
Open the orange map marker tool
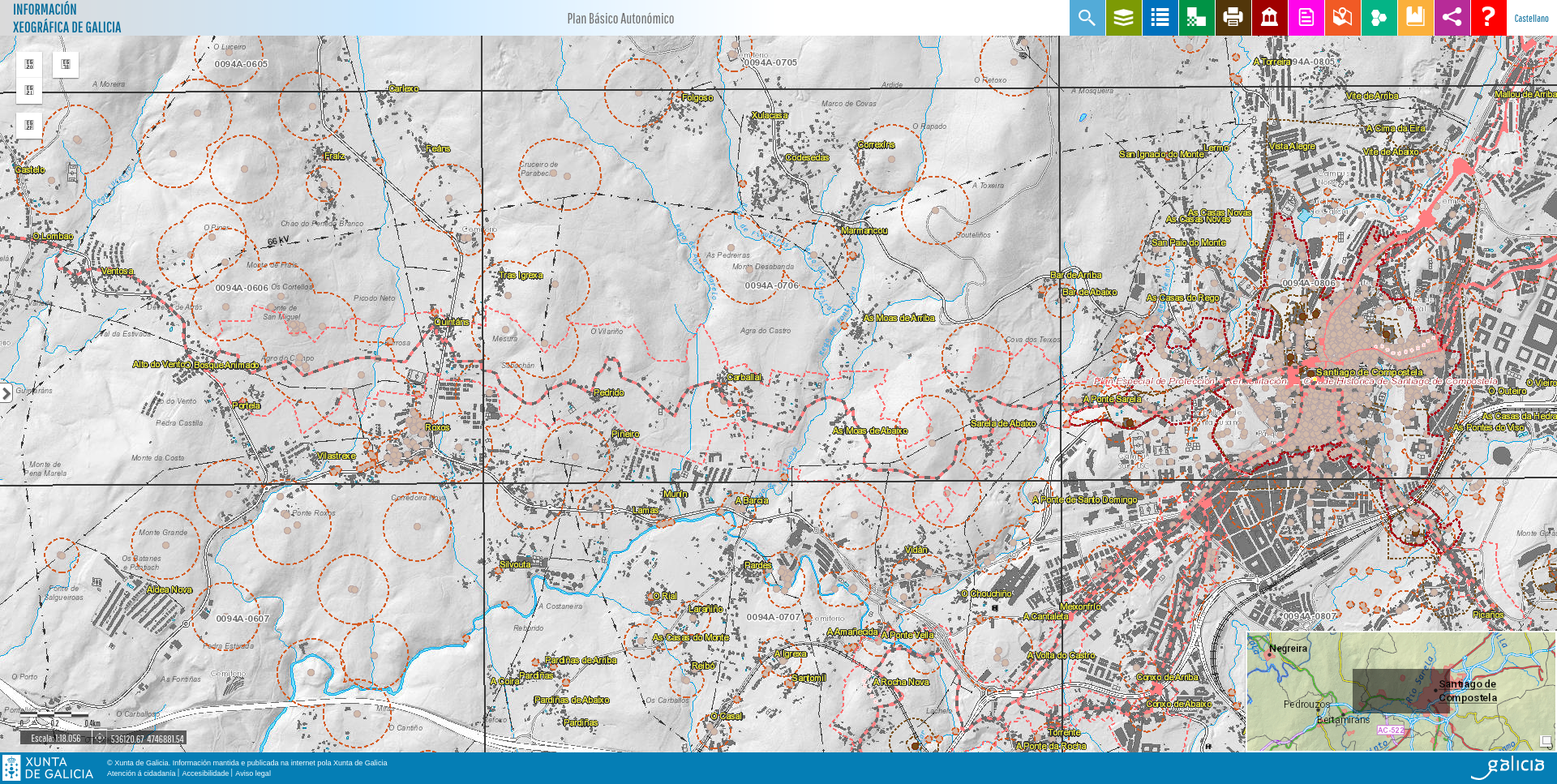point(1342,18)
